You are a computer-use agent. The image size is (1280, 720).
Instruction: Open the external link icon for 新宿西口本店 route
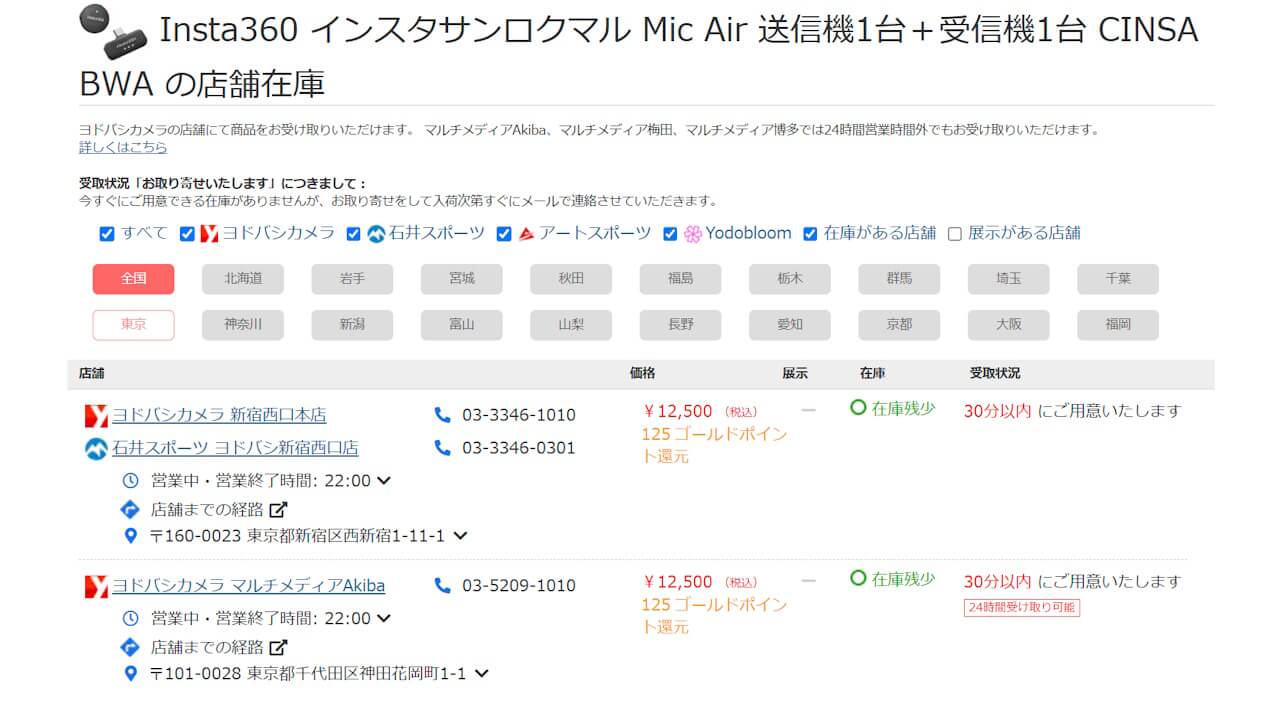pos(280,509)
